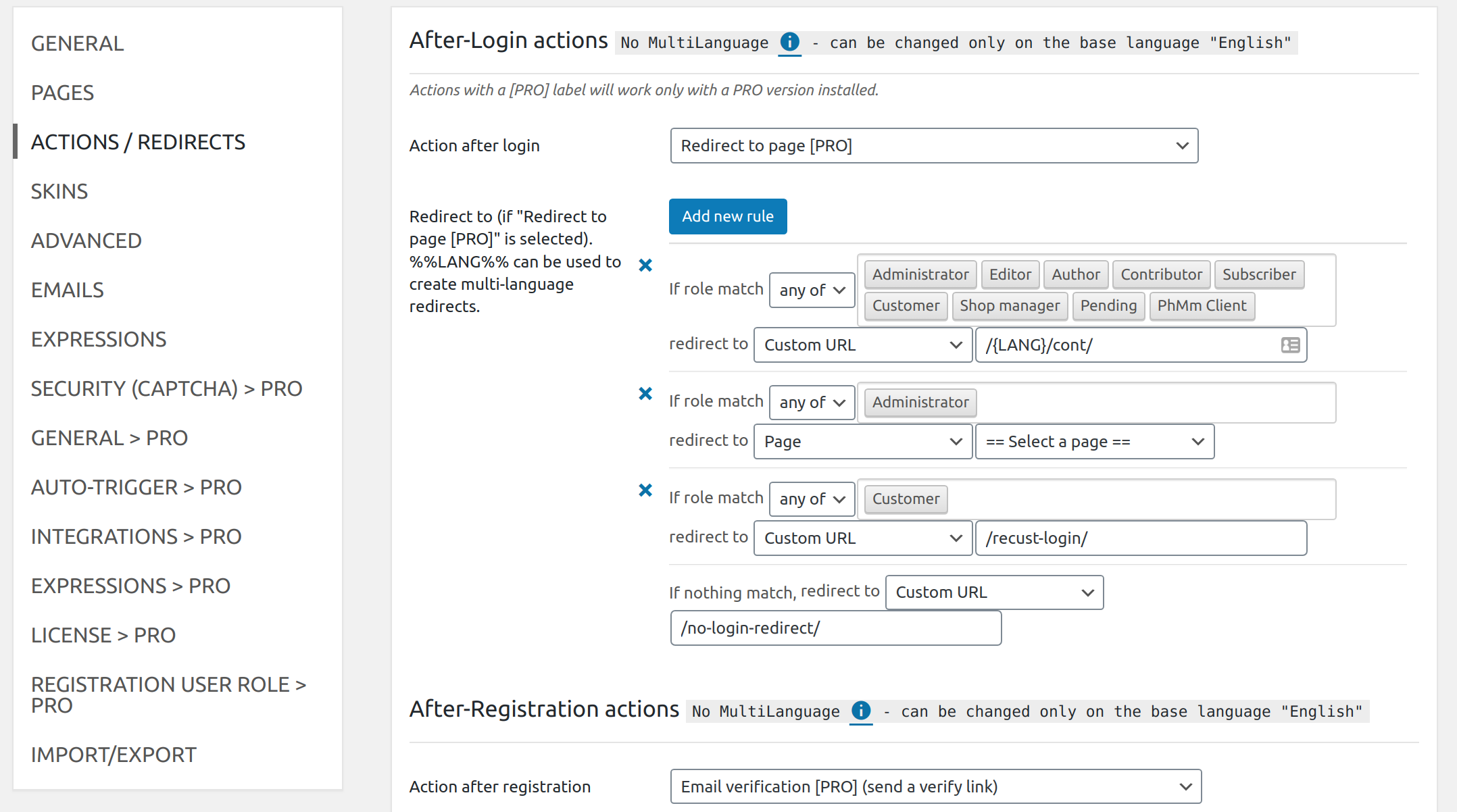Click the /no-login-redirect/ input field
This screenshot has width=1457, height=812.
[x=835, y=628]
